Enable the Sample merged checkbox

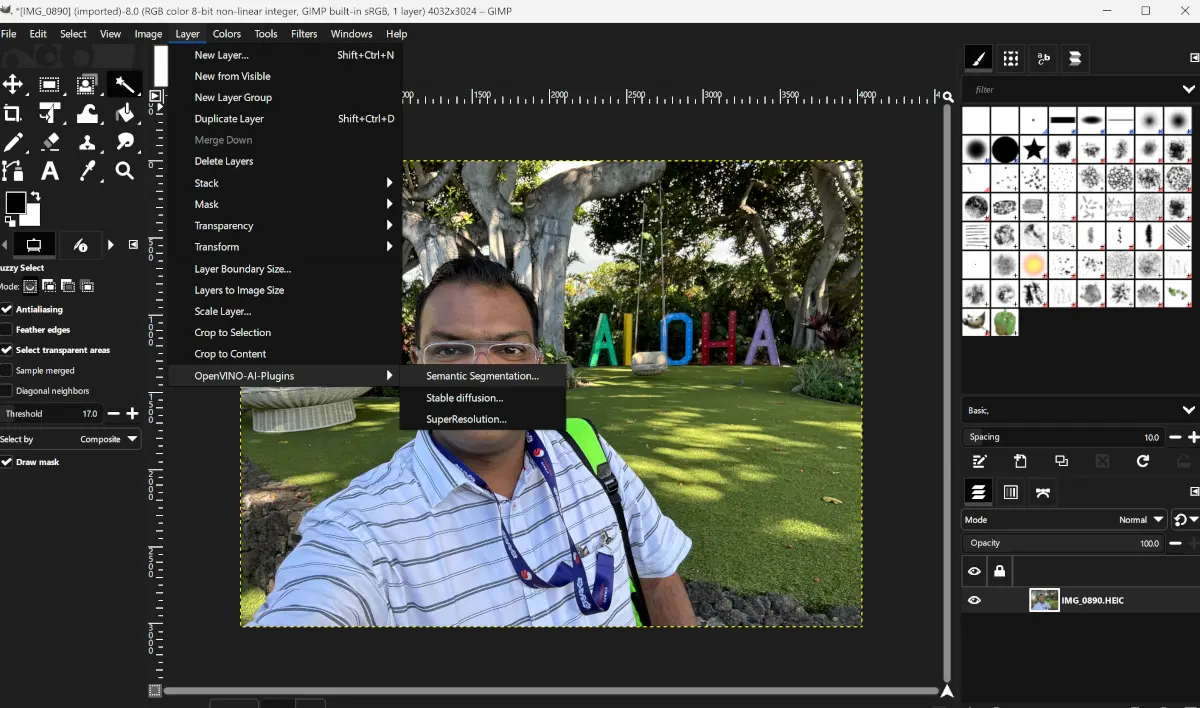7,370
